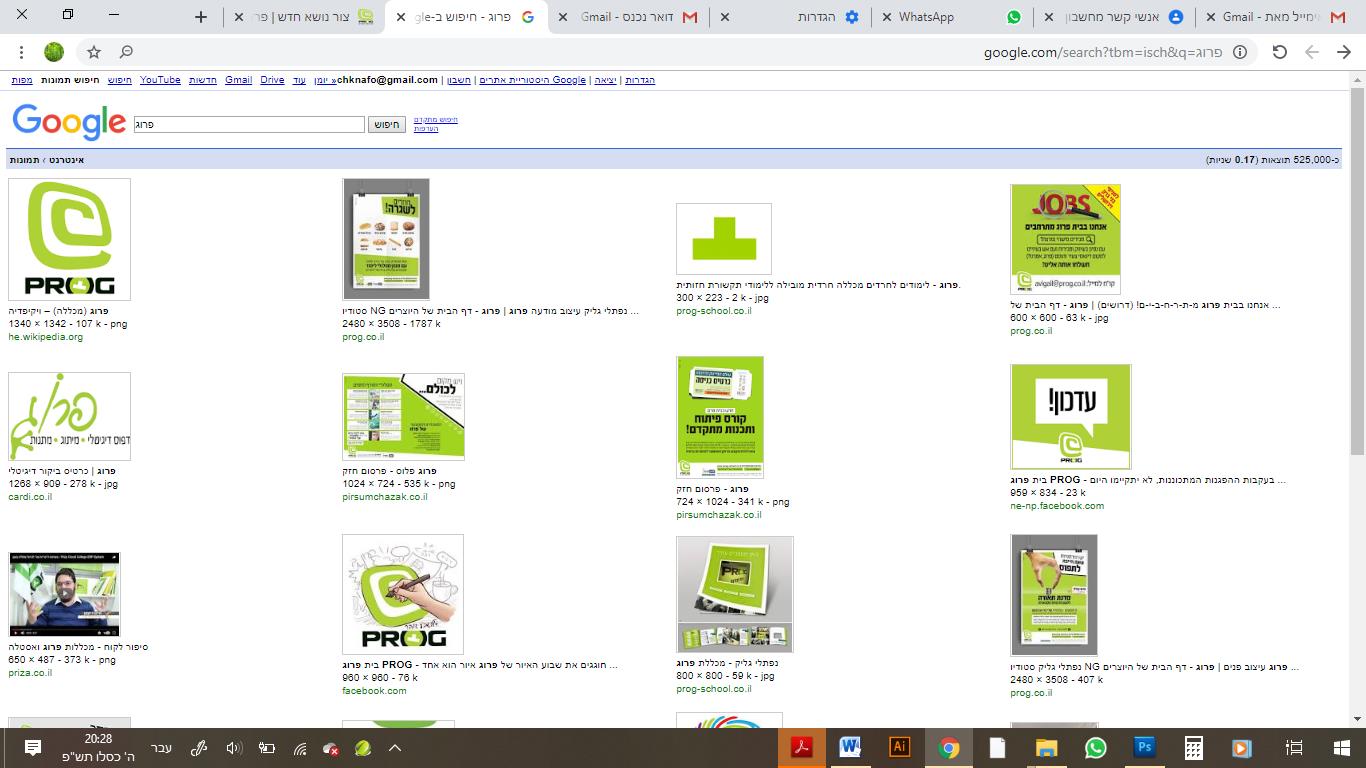This screenshot has height=768, width=1366.
Task: Expand the עוד » more-services link
Action: point(298,80)
